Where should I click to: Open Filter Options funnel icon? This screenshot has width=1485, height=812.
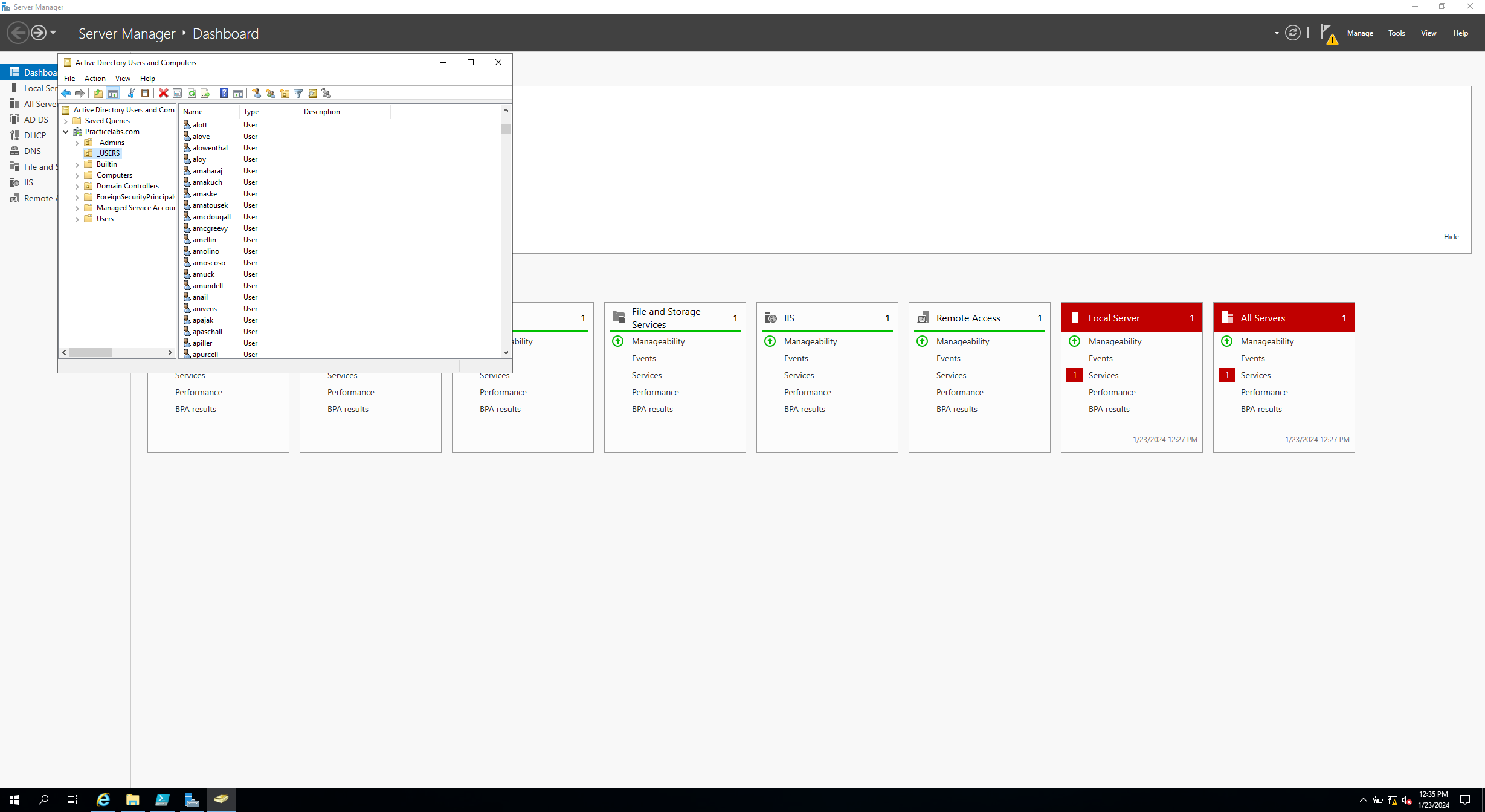298,93
